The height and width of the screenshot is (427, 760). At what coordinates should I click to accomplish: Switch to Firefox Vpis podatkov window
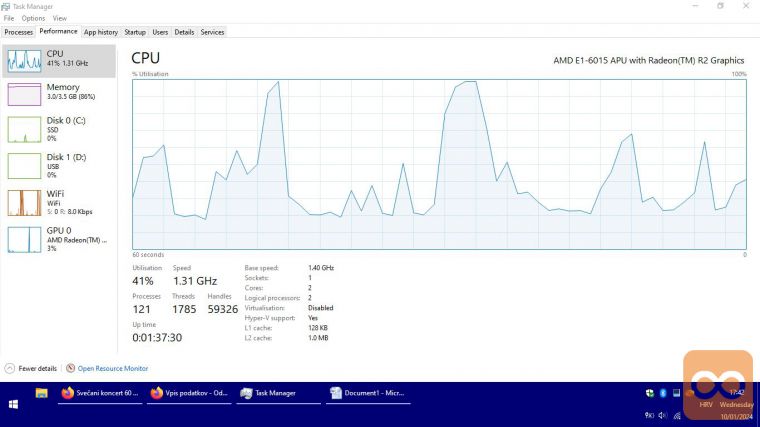[x=189, y=393]
